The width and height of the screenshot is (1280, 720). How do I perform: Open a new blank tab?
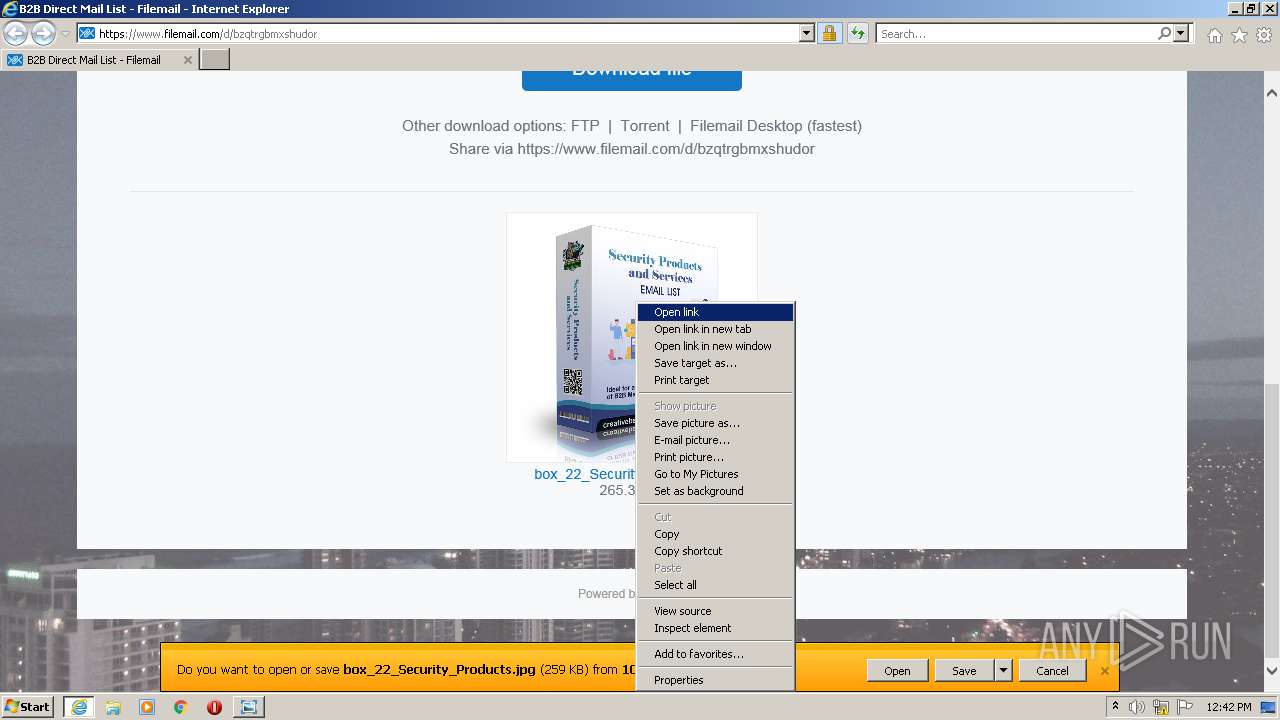point(215,60)
